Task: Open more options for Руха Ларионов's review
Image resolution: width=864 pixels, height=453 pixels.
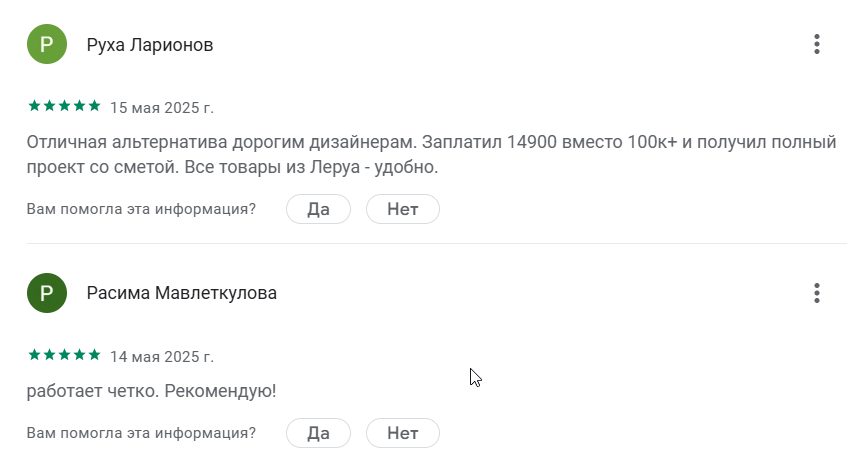Action: tap(817, 45)
